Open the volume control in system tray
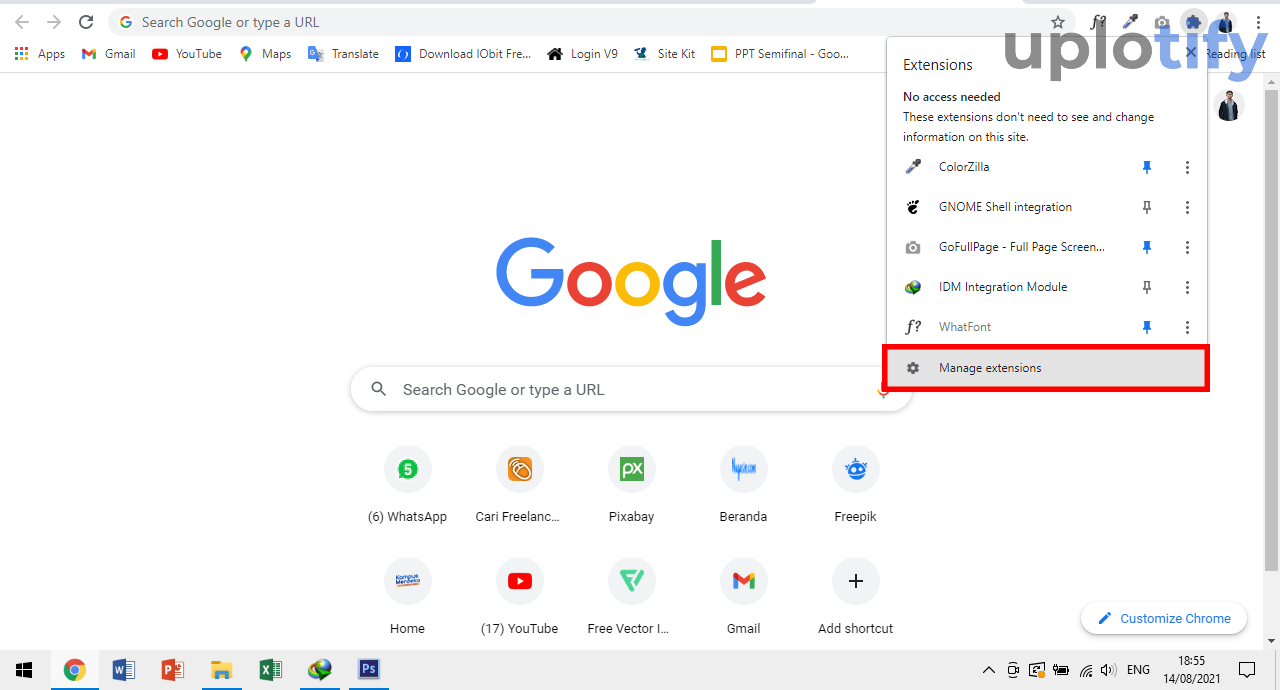1280x690 pixels. (x=1108, y=670)
